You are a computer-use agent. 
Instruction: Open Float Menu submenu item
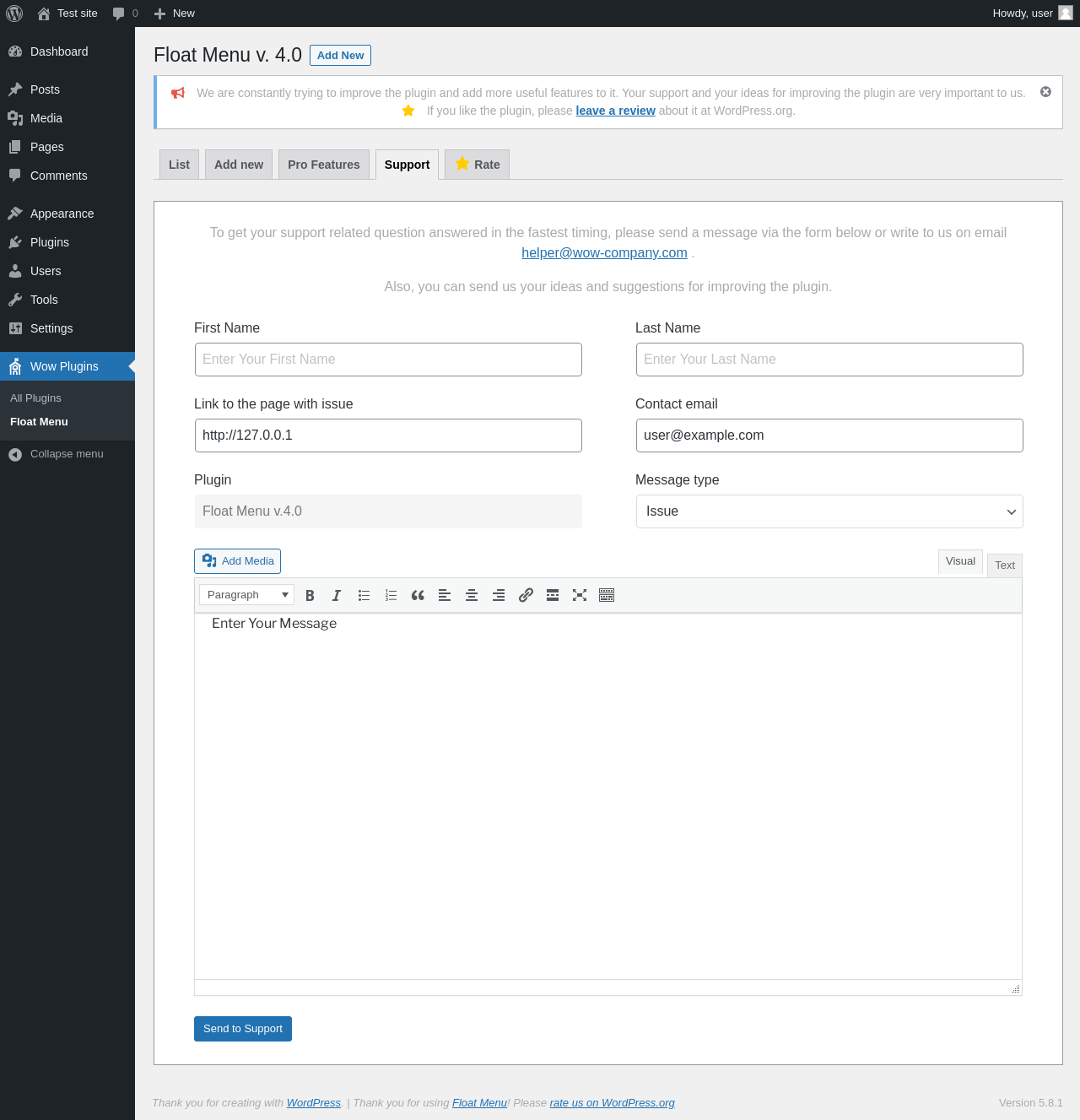pyautogui.click(x=39, y=422)
